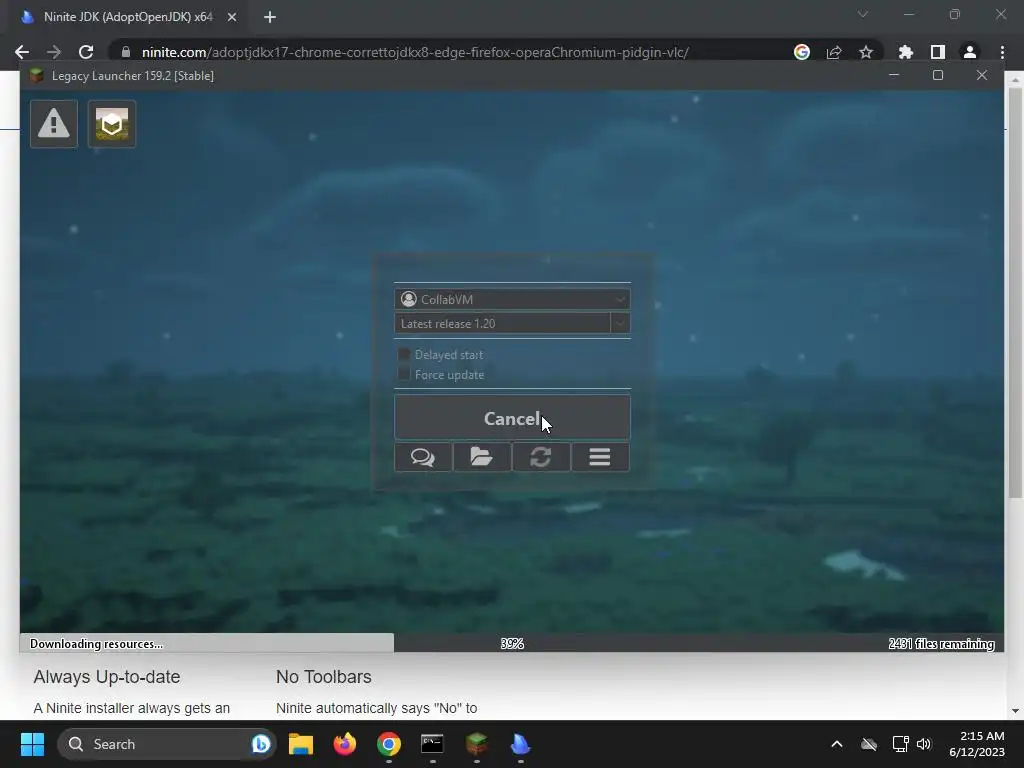Open Chrome's three-dot menu
The height and width of the screenshot is (768, 1024).
(1002, 52)
